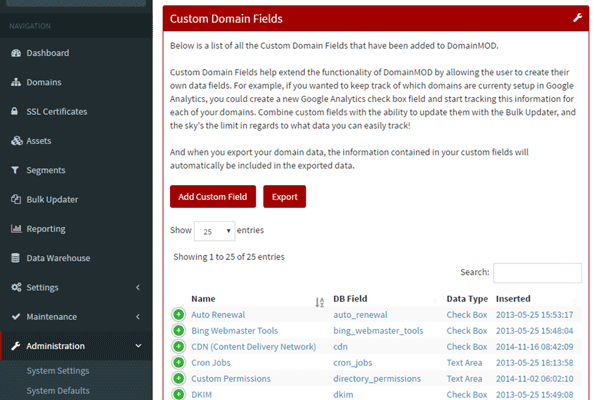Click the green plus icon beside Cron Jobs

coord(178,363)
